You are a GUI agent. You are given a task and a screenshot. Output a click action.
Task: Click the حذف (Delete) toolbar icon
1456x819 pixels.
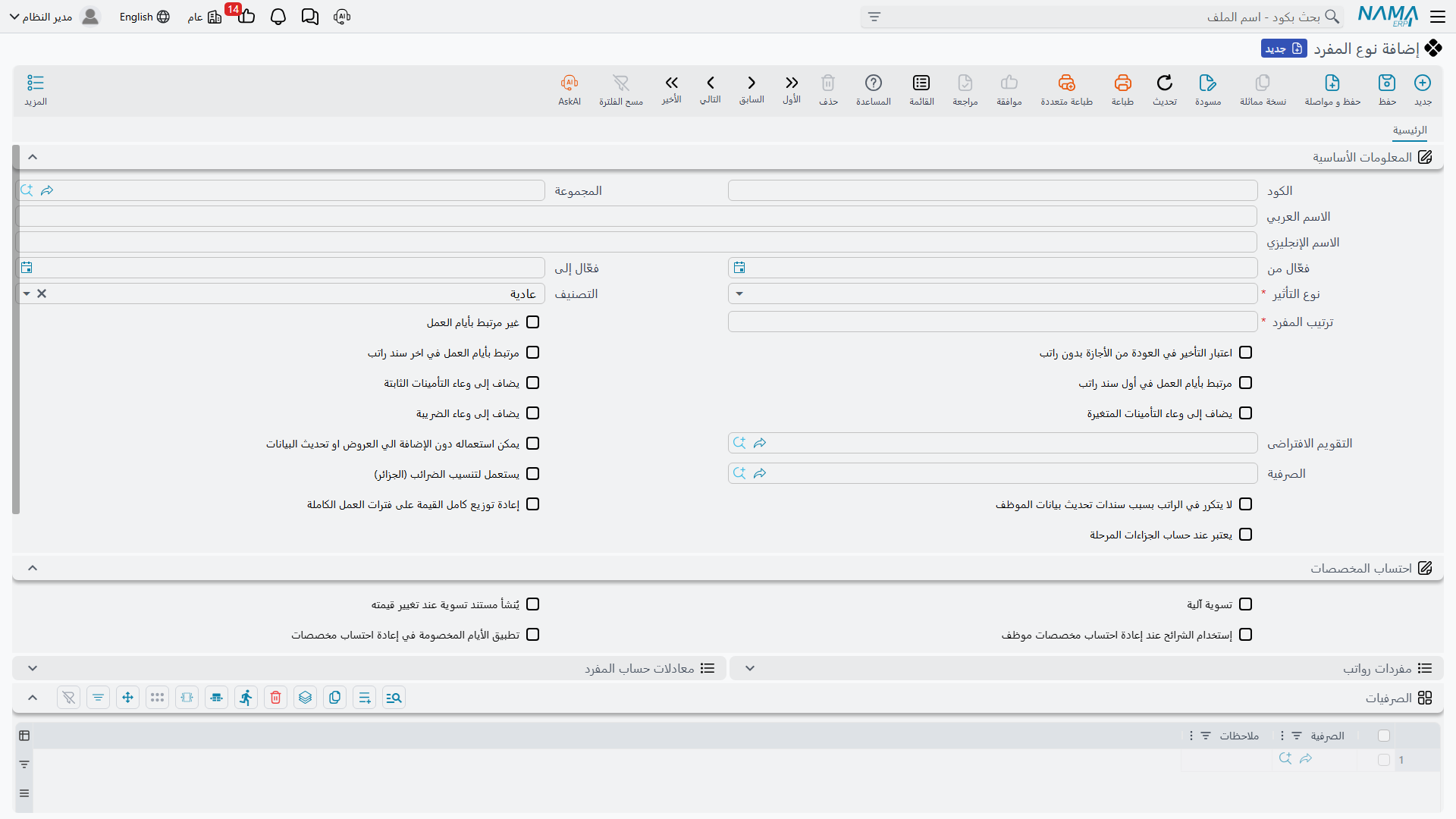click(x=828, y=83)
